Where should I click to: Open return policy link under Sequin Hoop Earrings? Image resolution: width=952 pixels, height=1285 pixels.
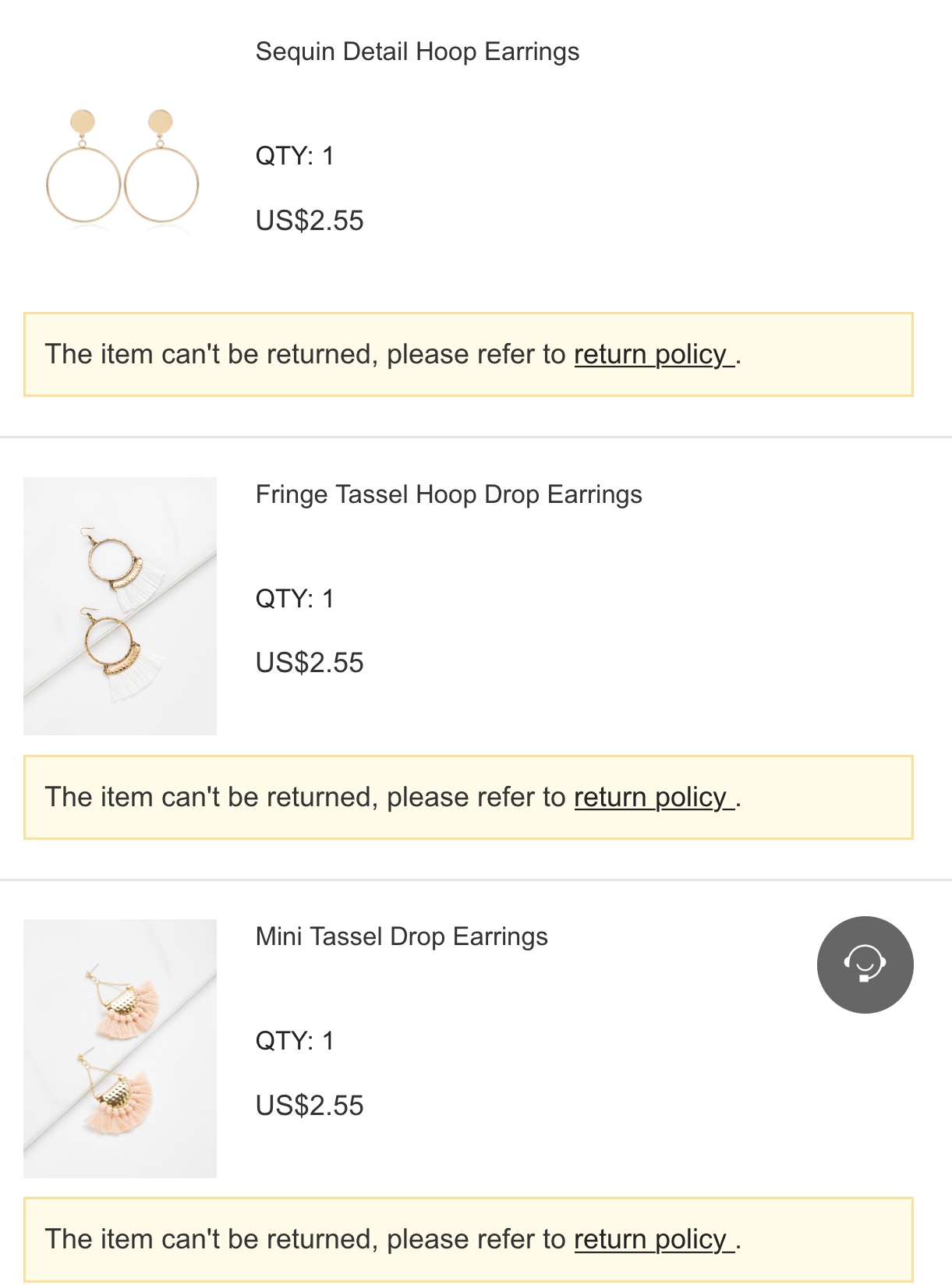pos(653,355)
